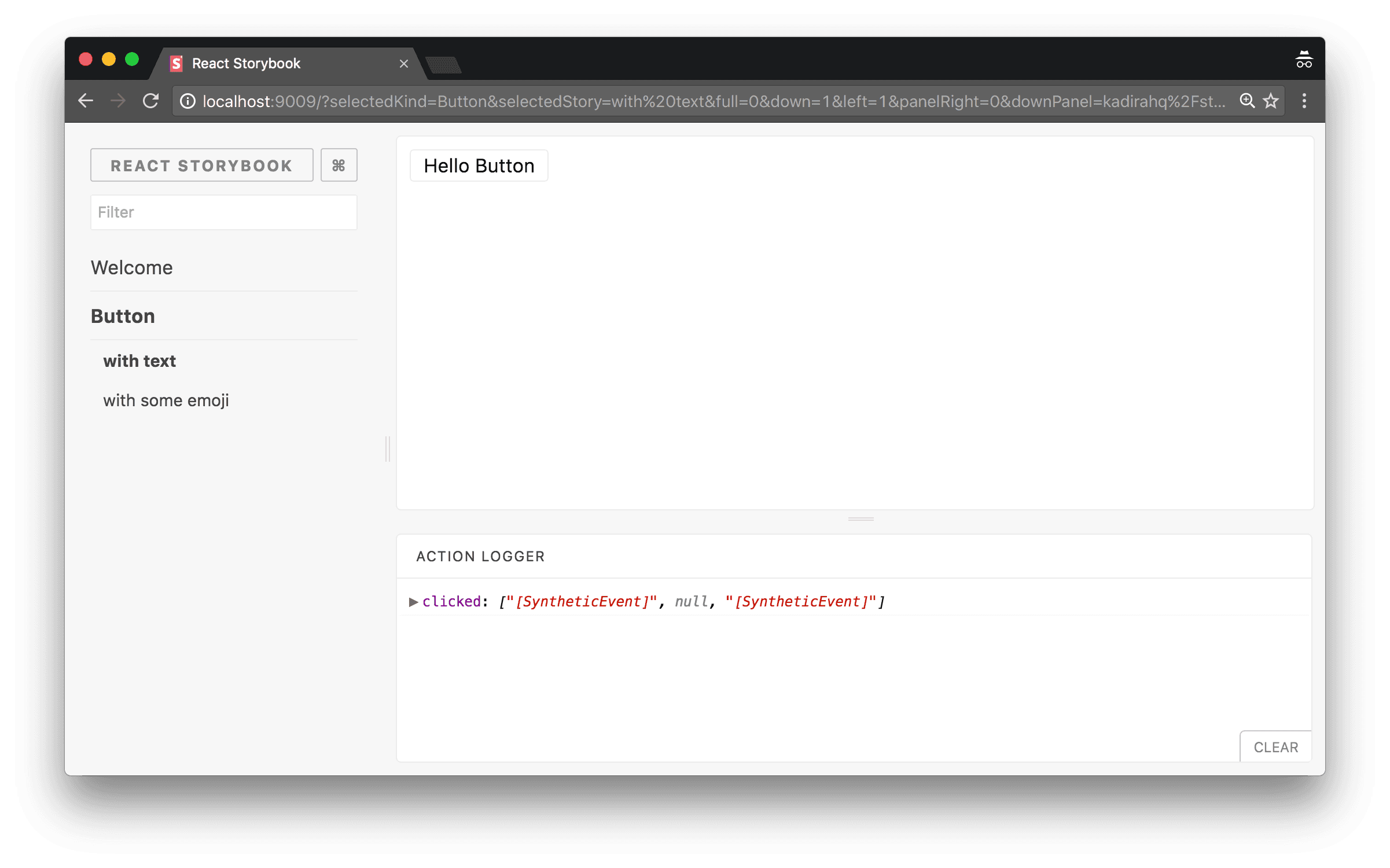Viewport: 1390px width, 868px height.
Task: Click the keyboard shortcuts command icon
Action: click(339, 165)
